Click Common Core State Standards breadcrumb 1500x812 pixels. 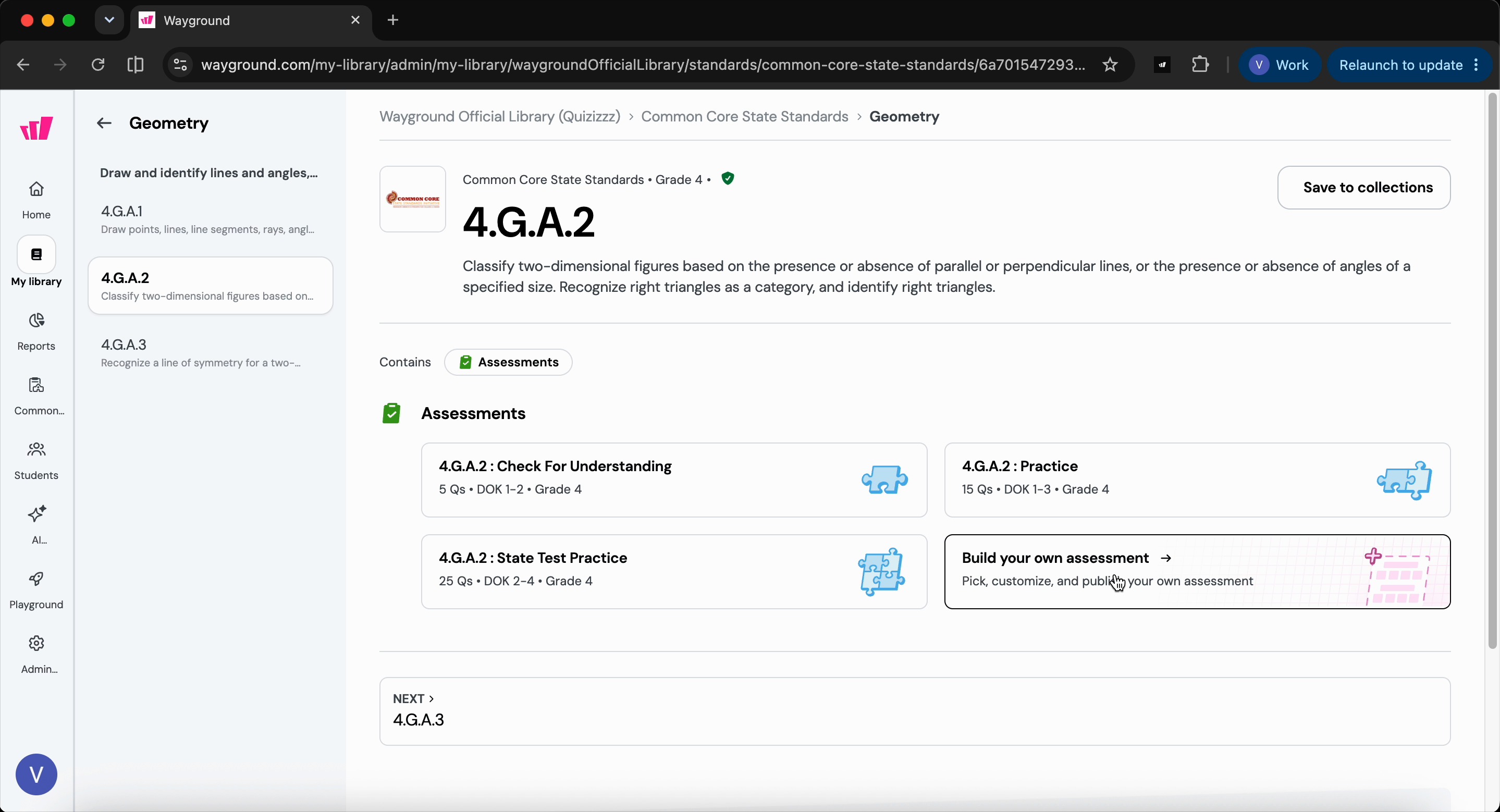[x=744, y=116]
